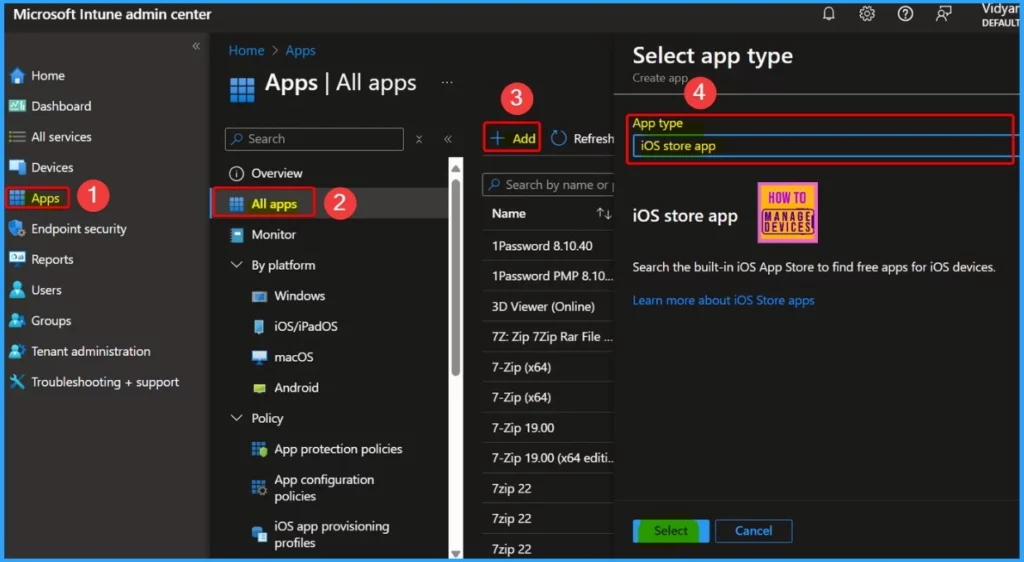1024x562 pixels.
Task: Click the Home breadcrumb link
Action: coord(246,50)
